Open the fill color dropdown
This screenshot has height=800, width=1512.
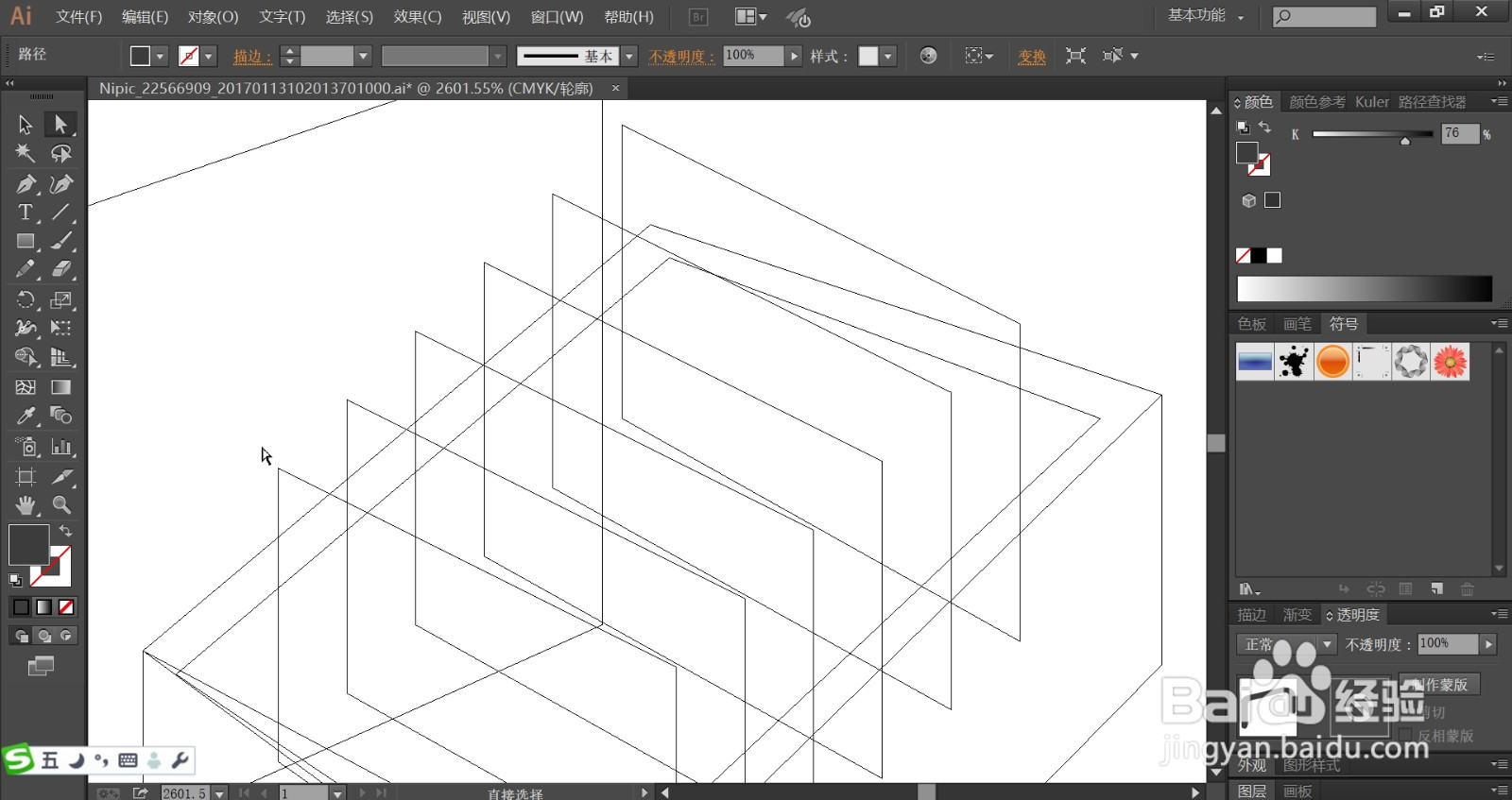tap(160, 57)
